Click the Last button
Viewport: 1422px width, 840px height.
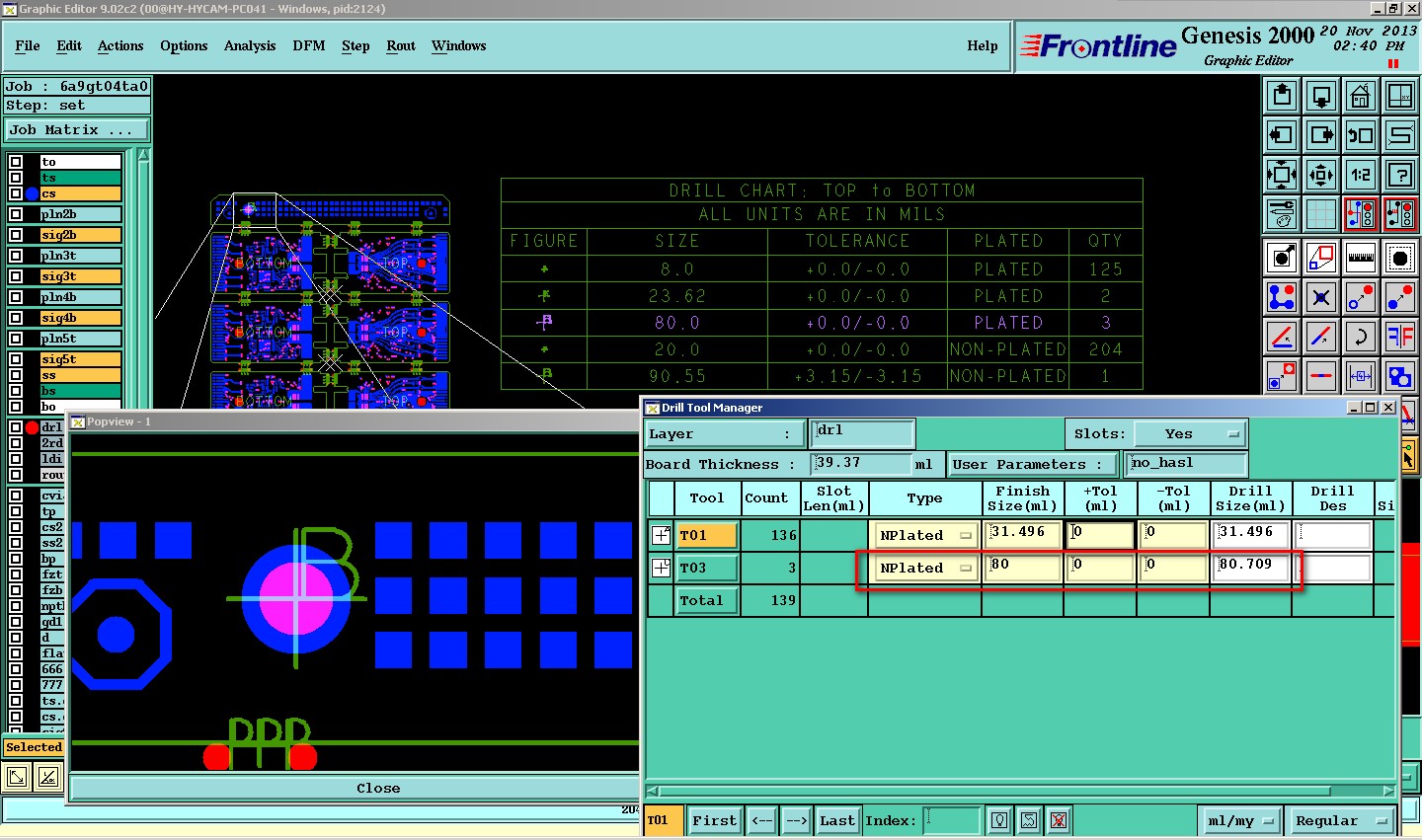coord(836,820)
